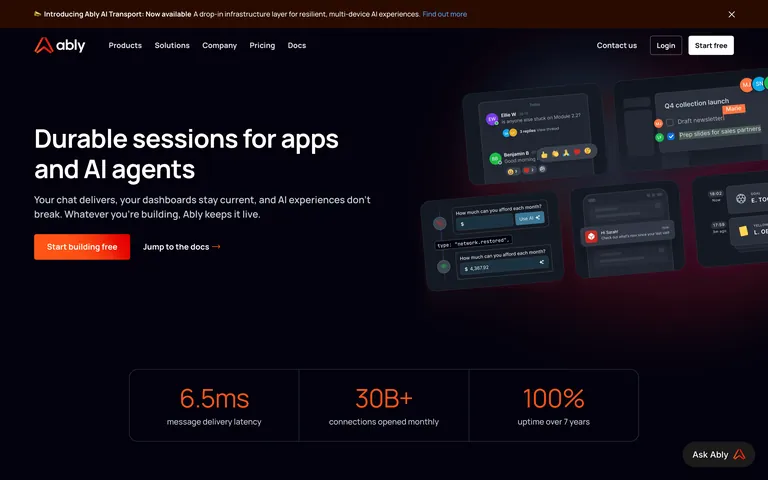Viewport: 768px width, 480px height.
Task: Click Contact us in the navbar
Action: click(x=617, y=45)
